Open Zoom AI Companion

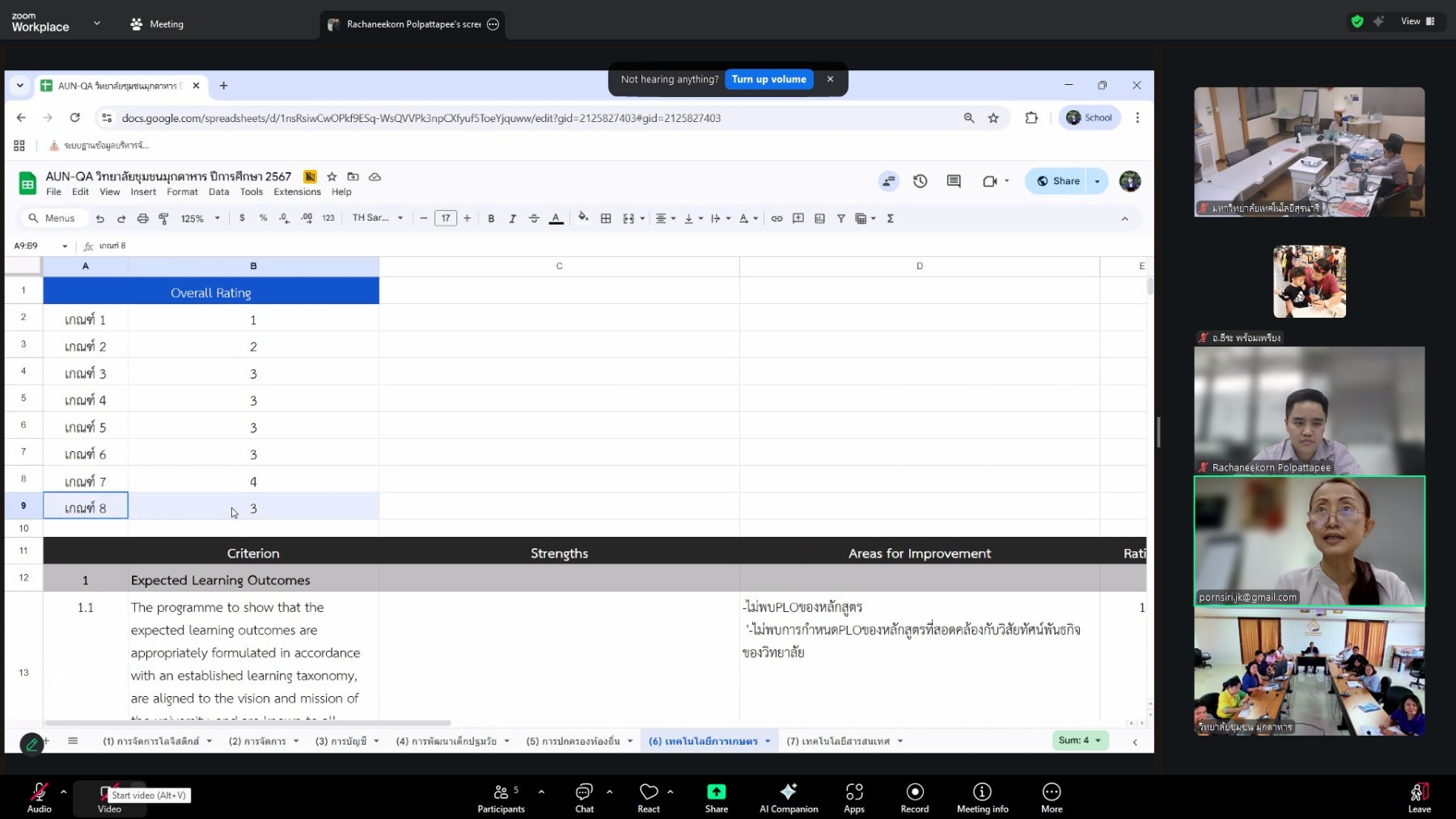click(x=789, y=797)
